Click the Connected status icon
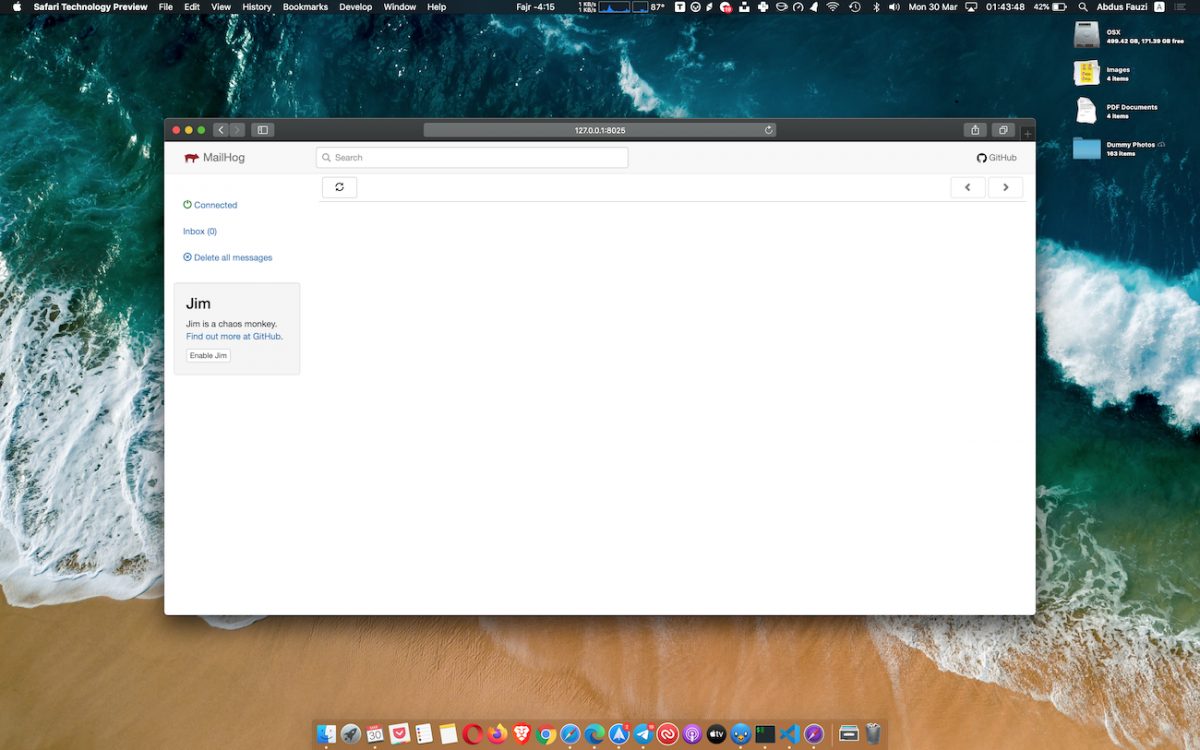Viewport: 1200px width, 750px height. pyautogui.click(x=186, y=205)
